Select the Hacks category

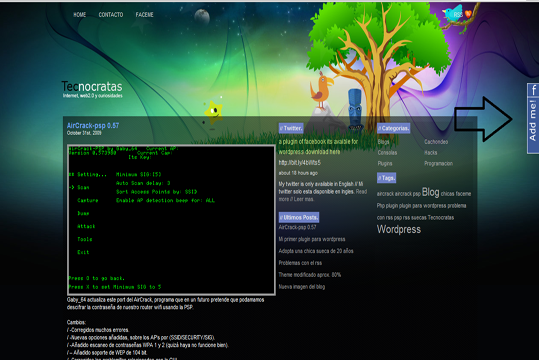(430, 153)
